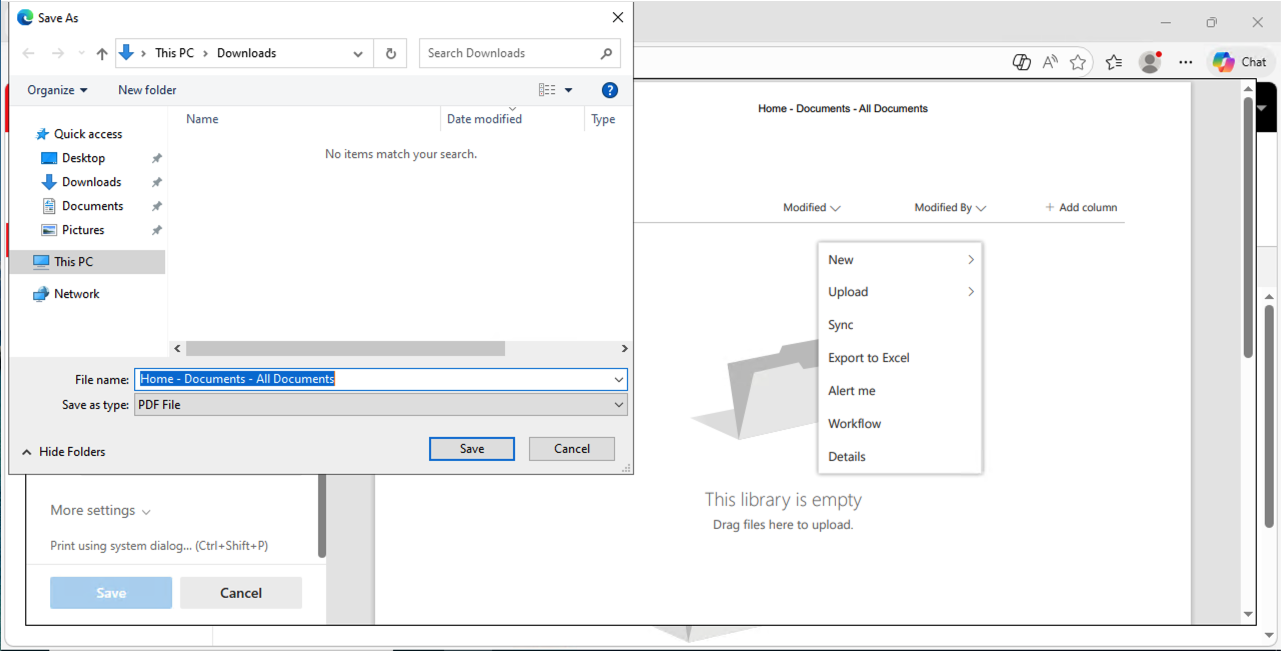This screenshot has width=1281, height=651.
Task: Open Edge Settings and more menu
Action: pyautogui.click(x=1186, y=62)
